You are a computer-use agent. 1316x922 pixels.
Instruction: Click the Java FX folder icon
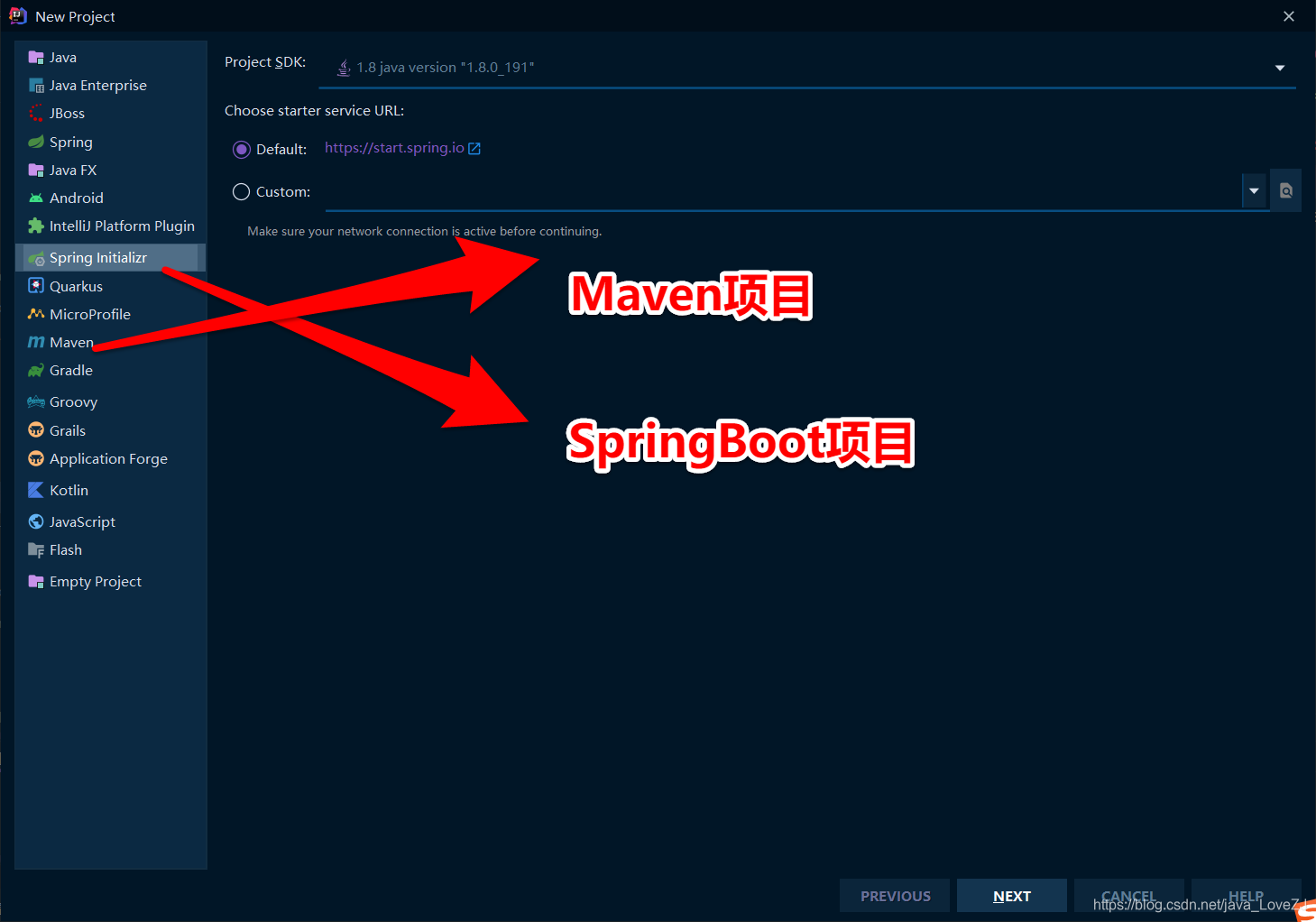[x=36, y=170]
